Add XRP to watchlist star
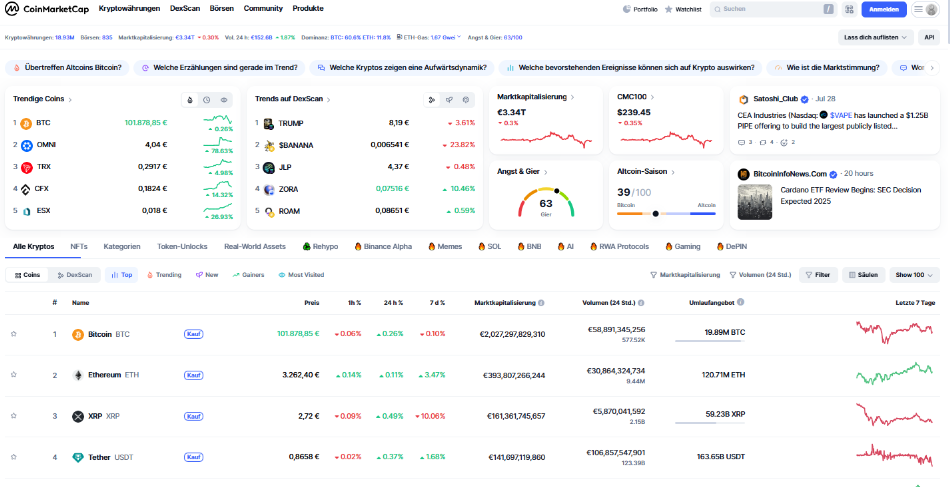This screenshot has height=487, width=950. pyautogui.click(x=13, y=416)
